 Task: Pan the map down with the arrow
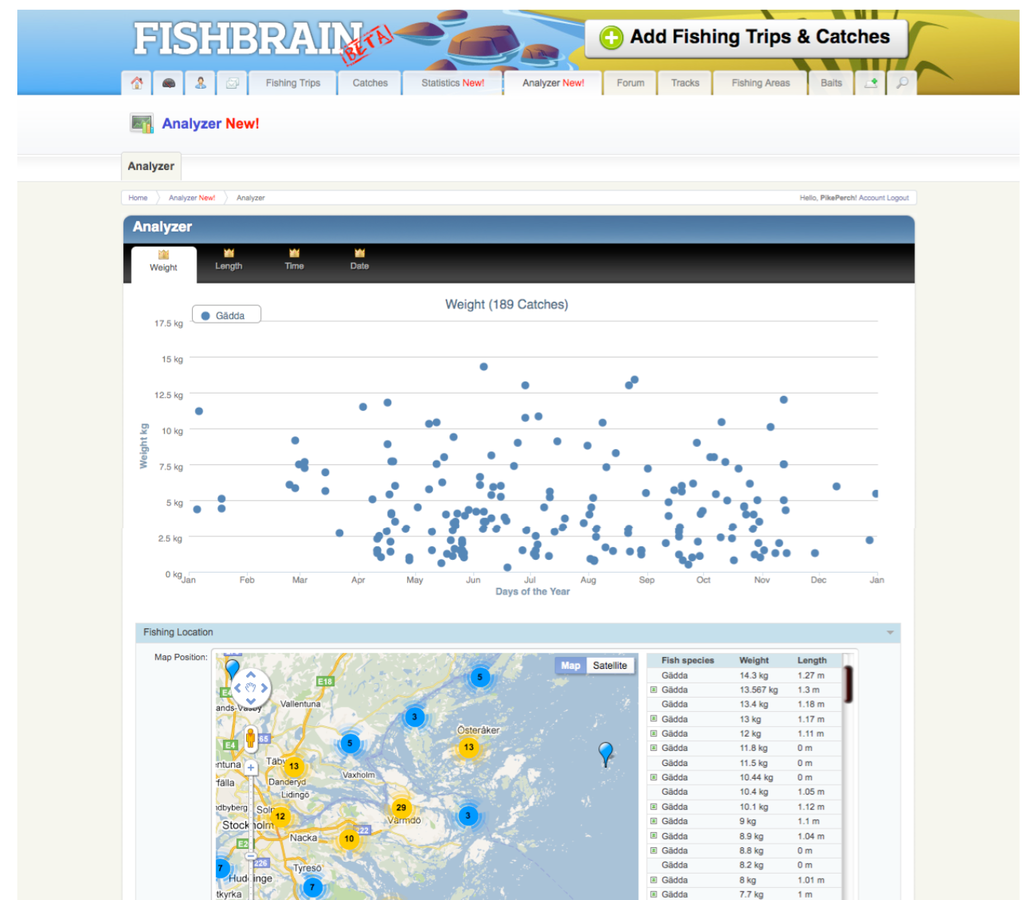[250, 701]
